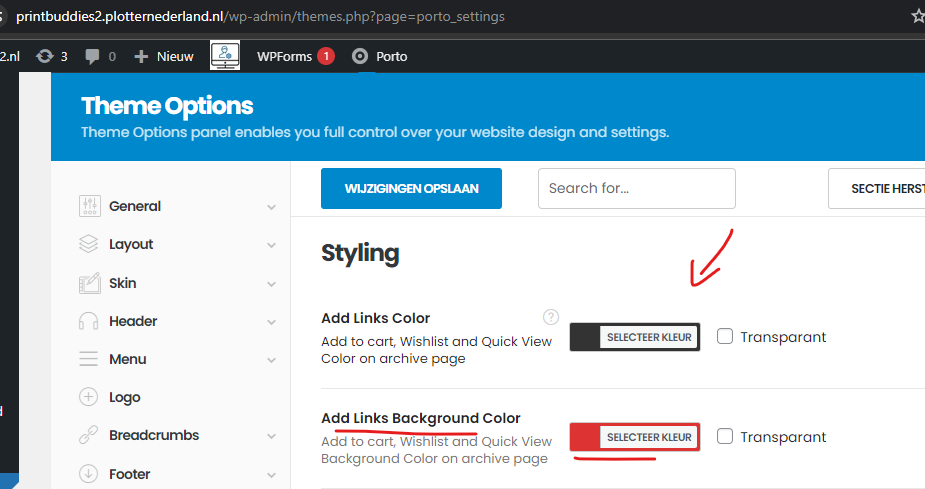Click the comments count 0
This screenshot has width=925, height=489.
click(112, 57)
